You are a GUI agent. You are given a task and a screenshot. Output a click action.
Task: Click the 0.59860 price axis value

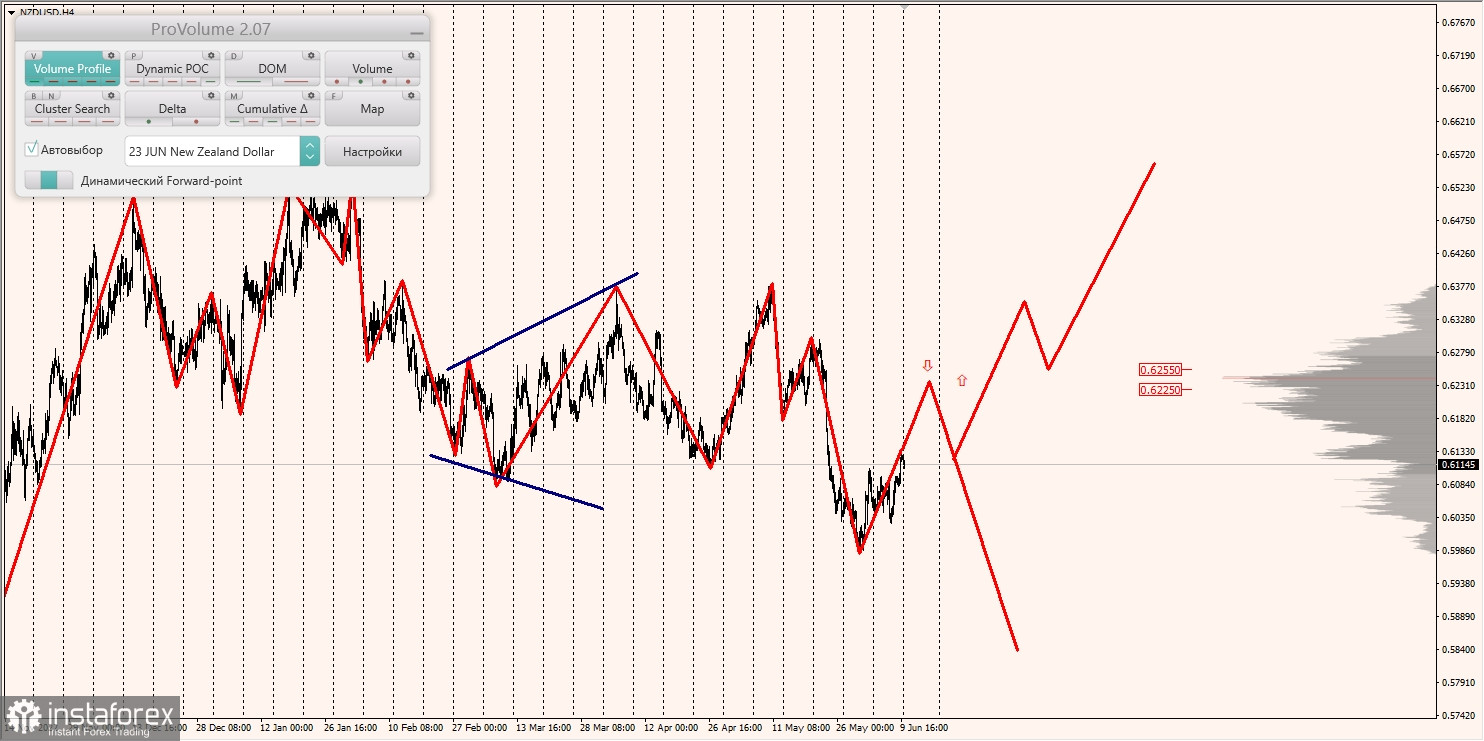tap(1459, 551)
